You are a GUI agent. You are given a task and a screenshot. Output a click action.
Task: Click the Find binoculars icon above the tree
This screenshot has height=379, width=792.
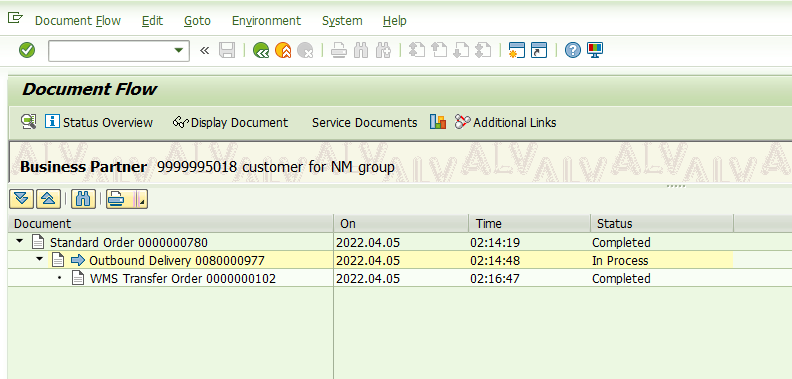pyautogui.click(x=83, y=199)
